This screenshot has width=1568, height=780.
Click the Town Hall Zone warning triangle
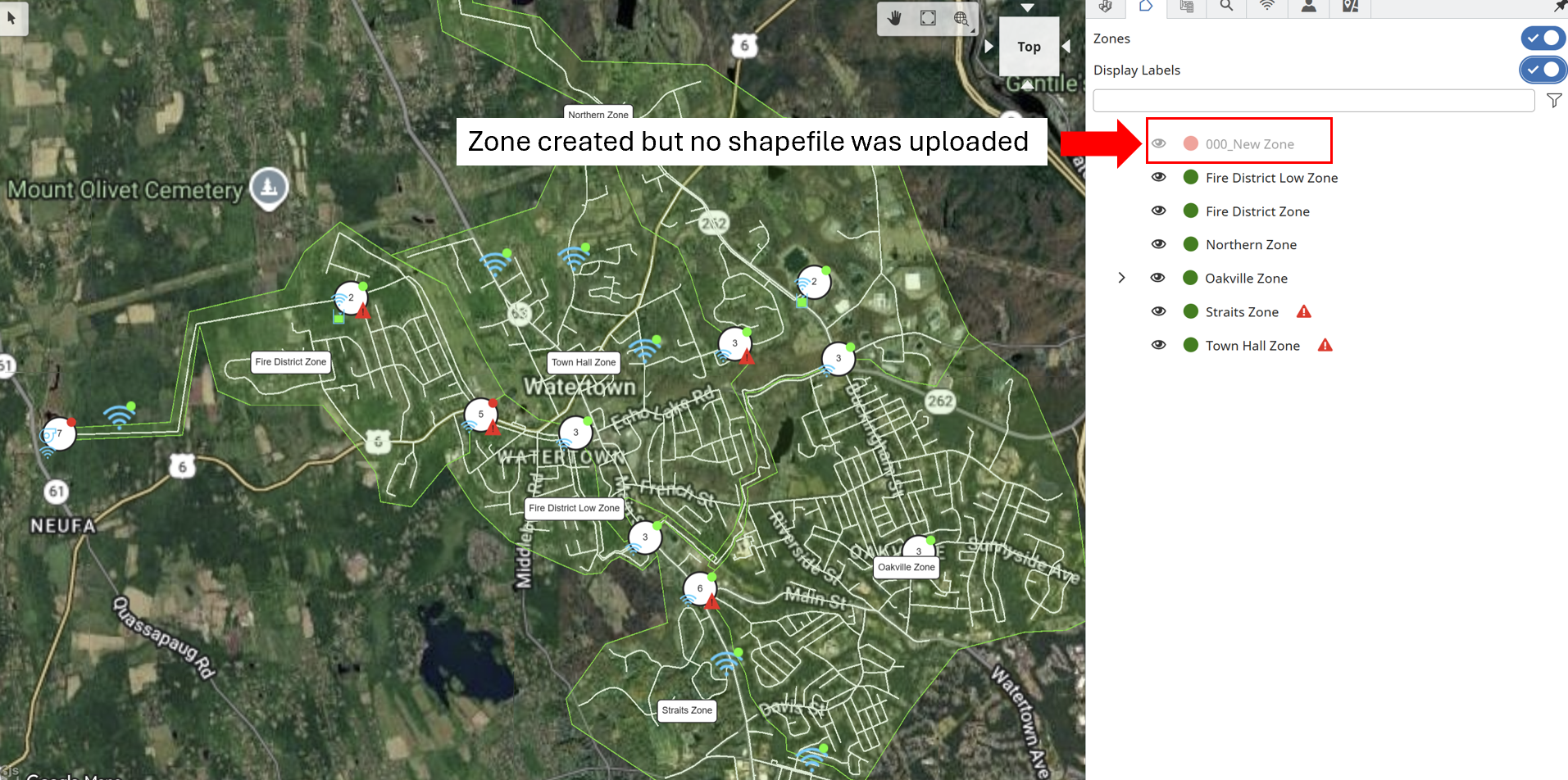tap(1325, 346)
